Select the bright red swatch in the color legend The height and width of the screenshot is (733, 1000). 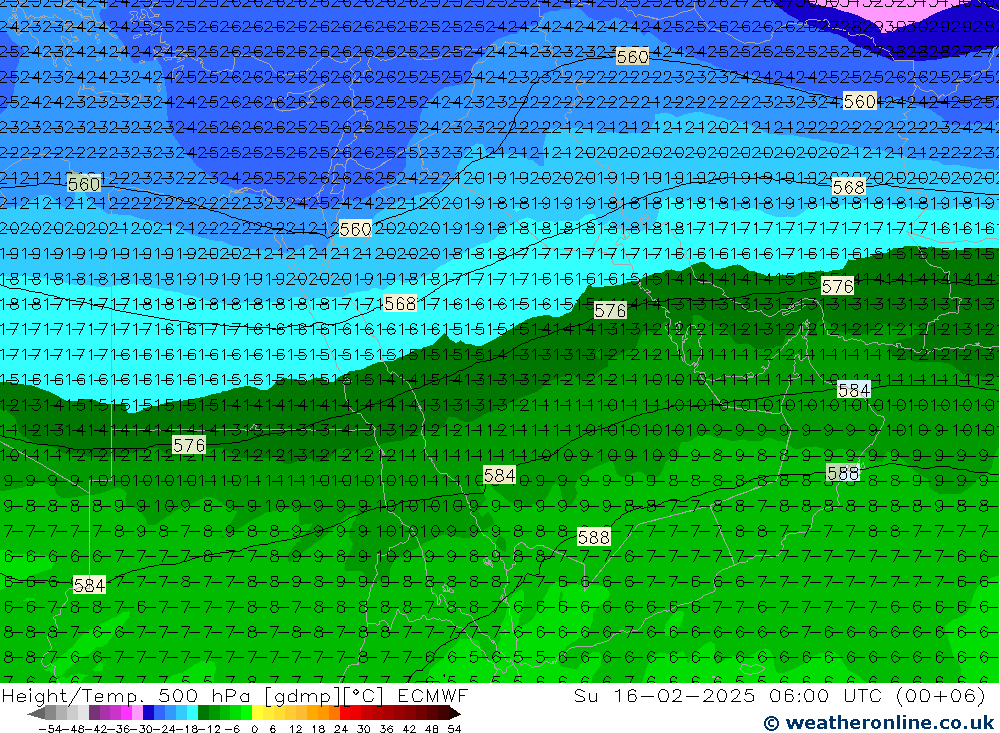pos(345,713)
